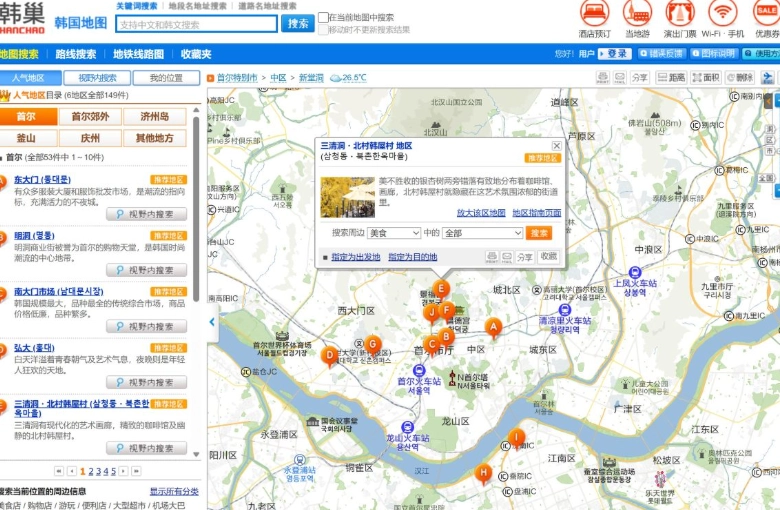Click the 删除 delete measurements tool
The height and width of the screenshot is (510, 780).
point(740,78)
